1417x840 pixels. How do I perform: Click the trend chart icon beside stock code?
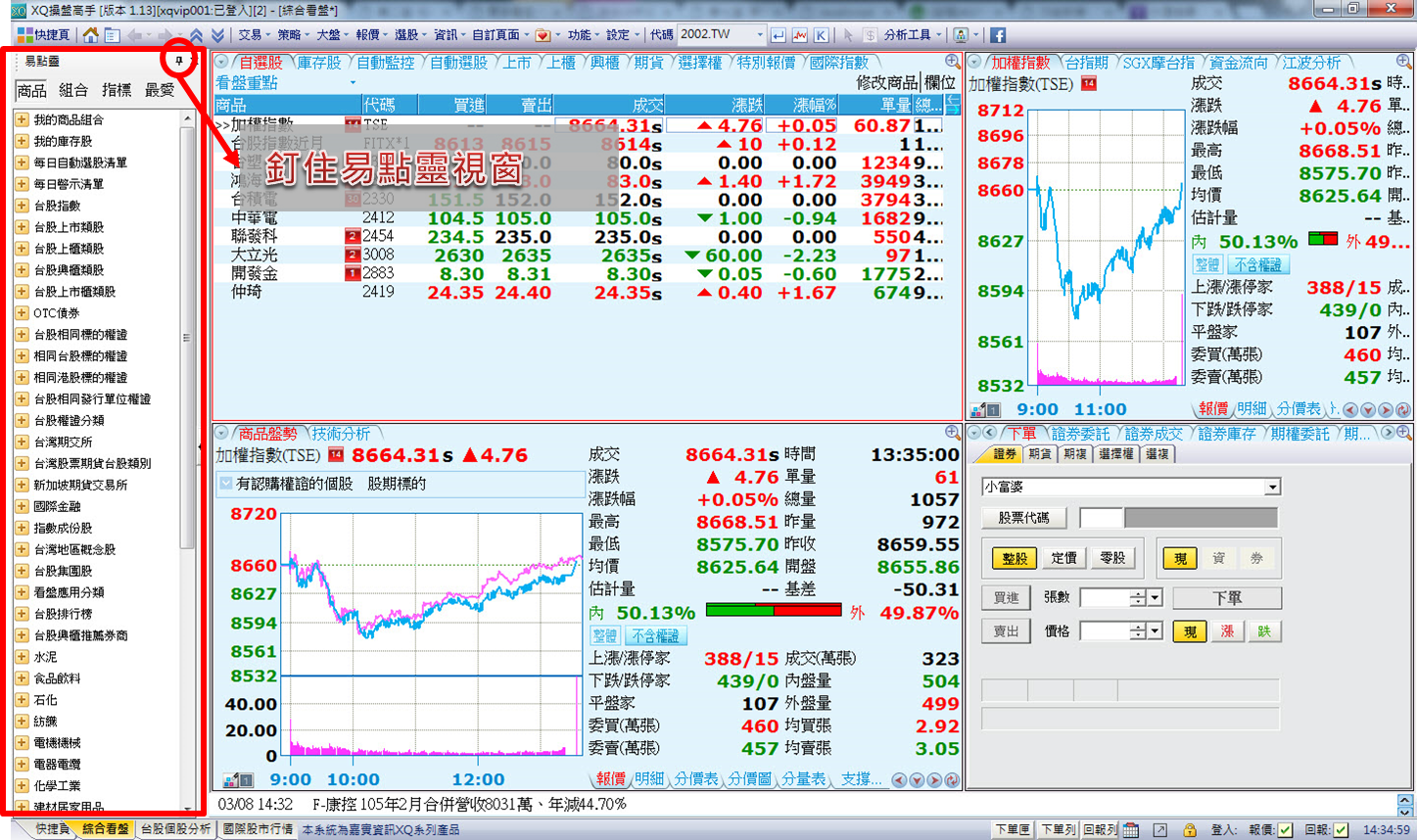click(x=800, y=35)
